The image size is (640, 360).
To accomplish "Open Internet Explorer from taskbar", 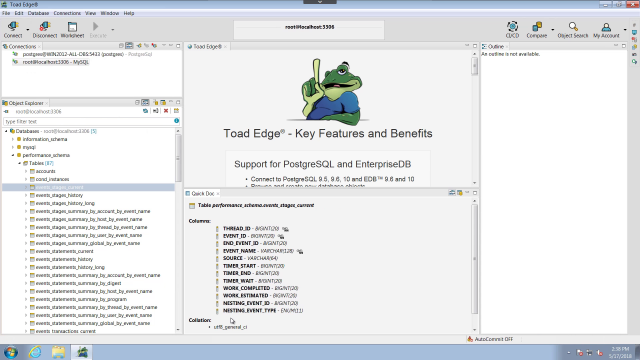I will coord(35,352).
